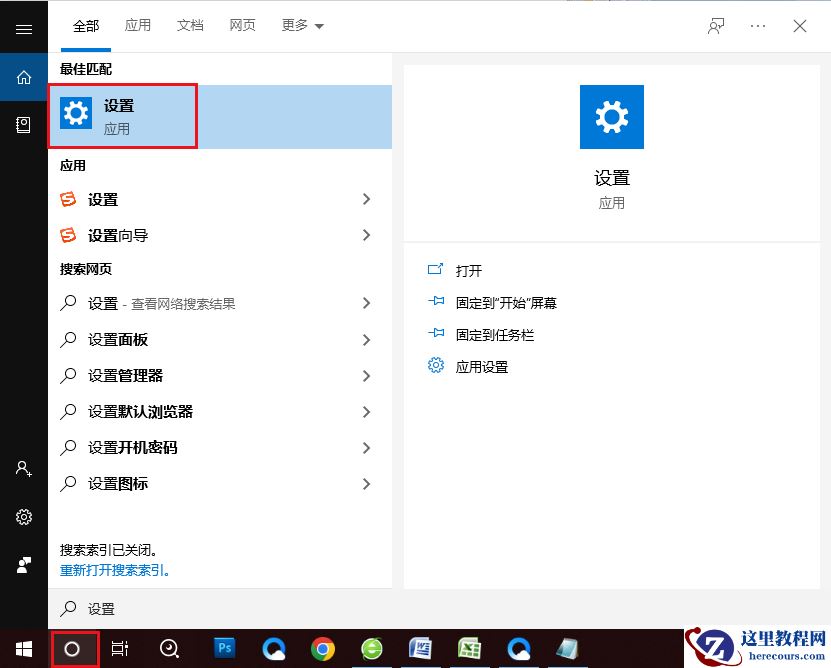Open Task View on the taskbar
831x668 pixels.
click(x=120, y=649)
